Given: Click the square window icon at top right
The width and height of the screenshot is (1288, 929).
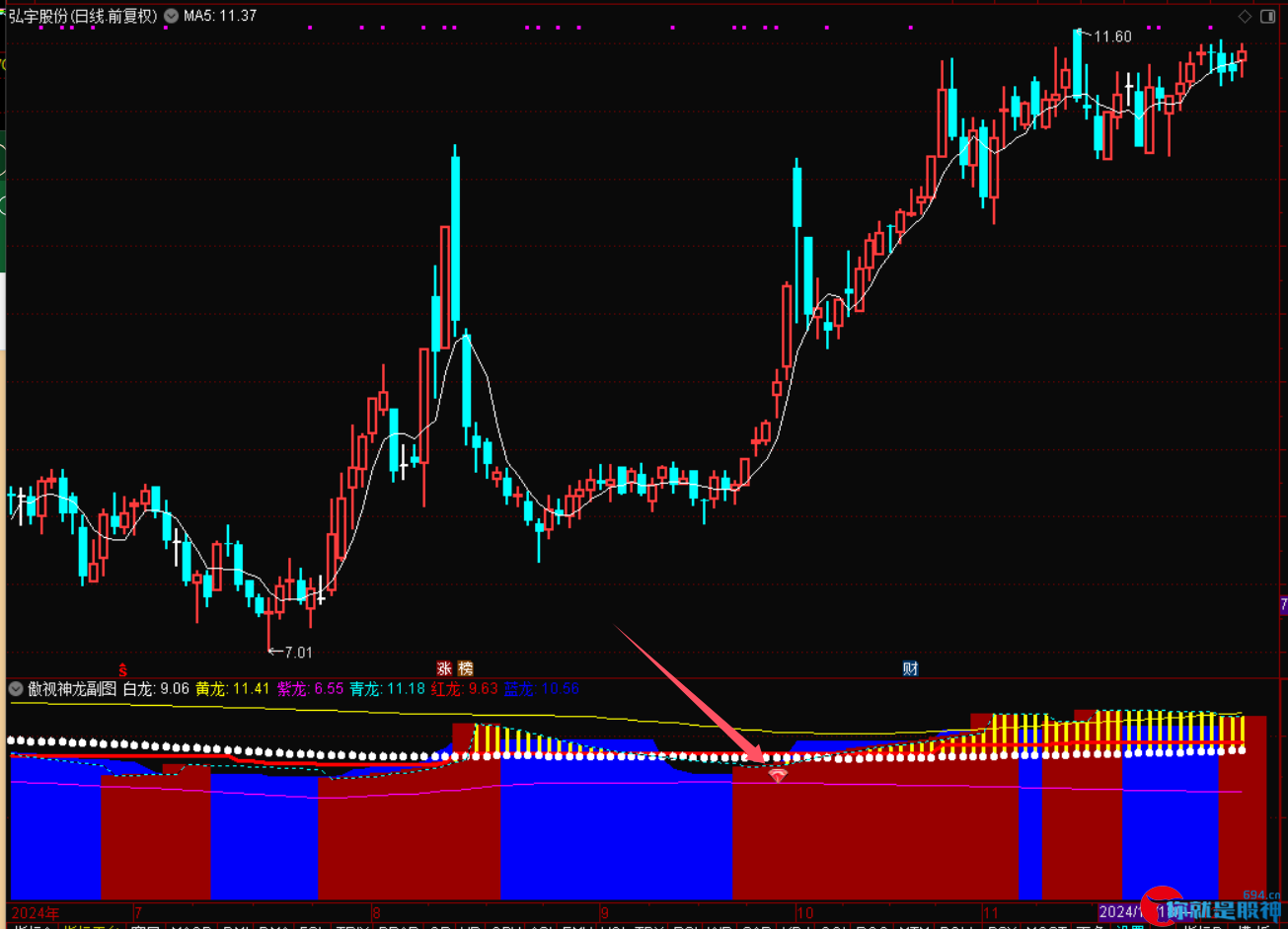Looking at the screenshot, I should tap(1267, 16).
